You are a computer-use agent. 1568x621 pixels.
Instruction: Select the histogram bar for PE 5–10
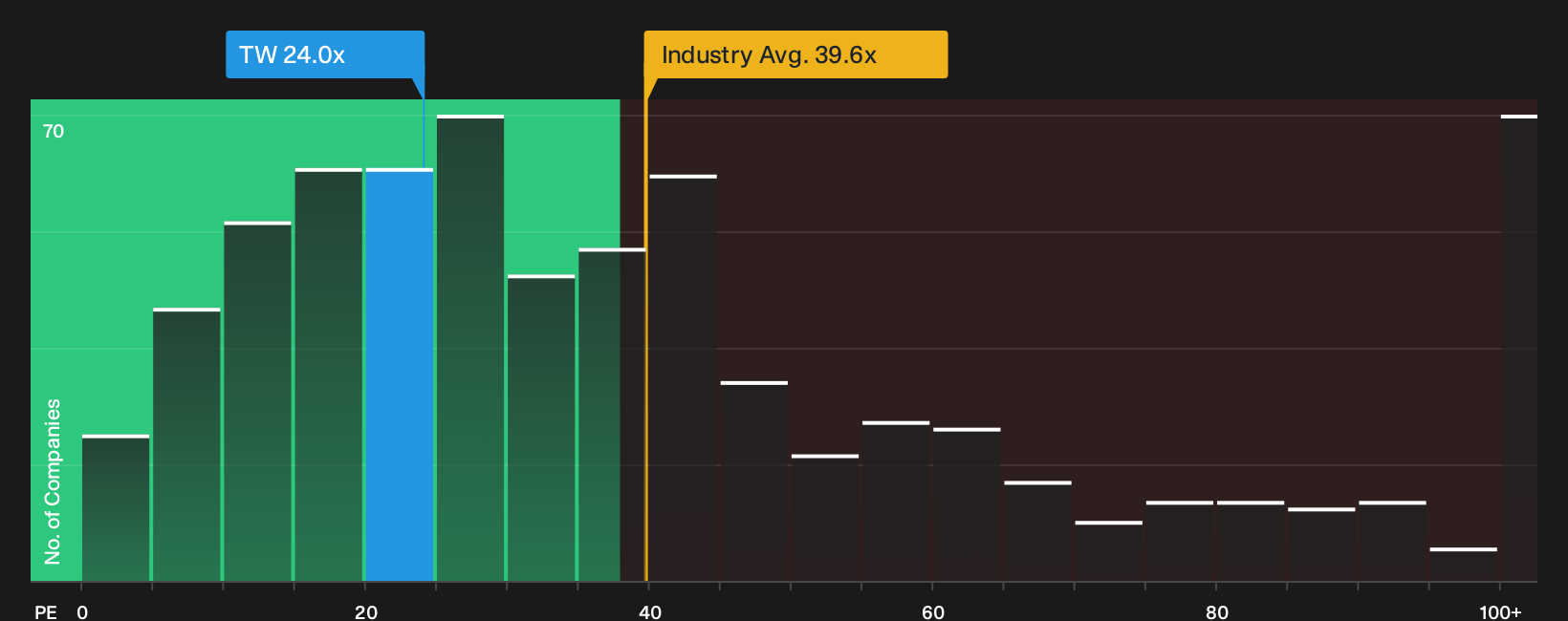[186, 444]
